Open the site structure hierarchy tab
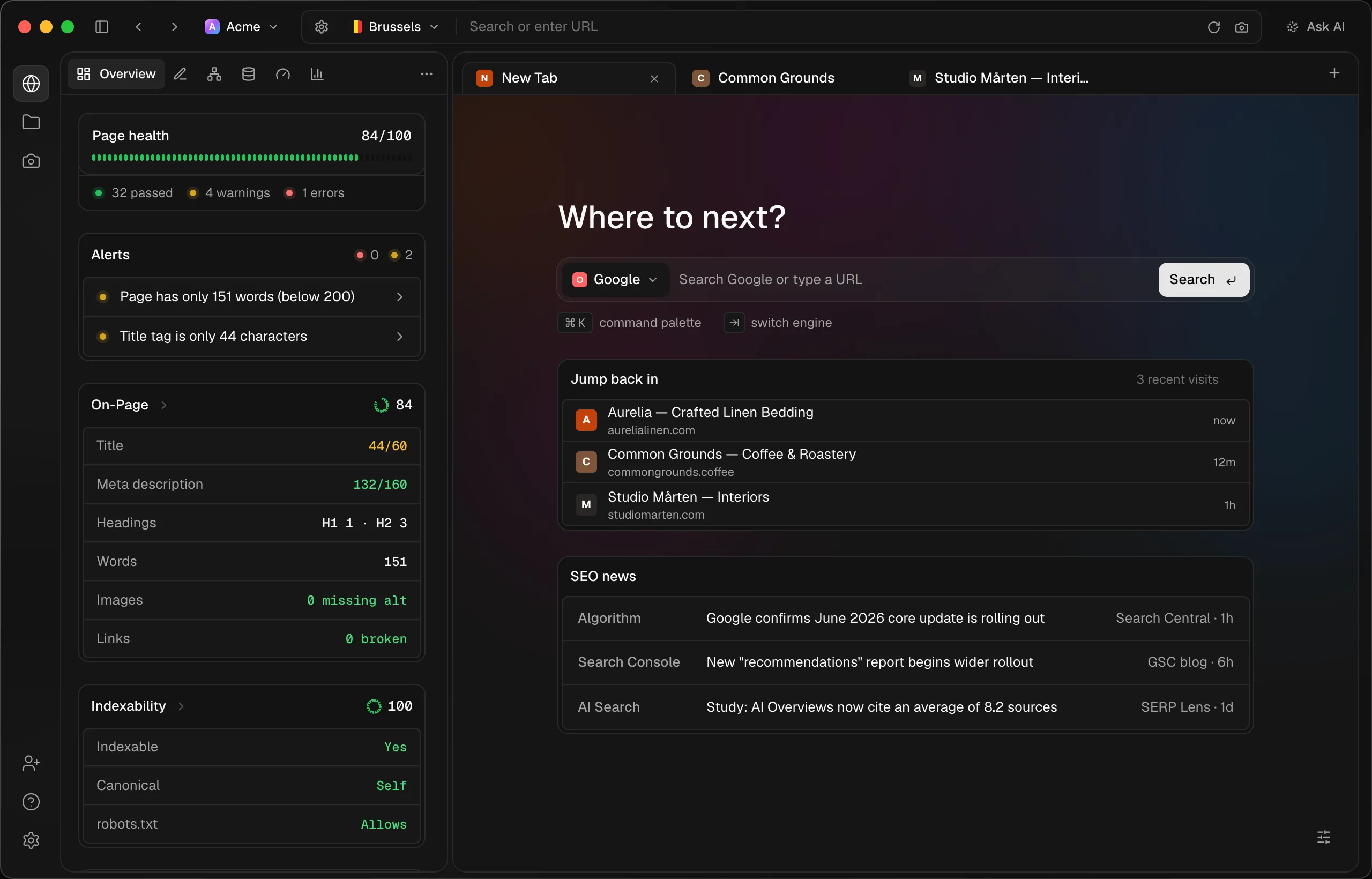 coord(214,74)
